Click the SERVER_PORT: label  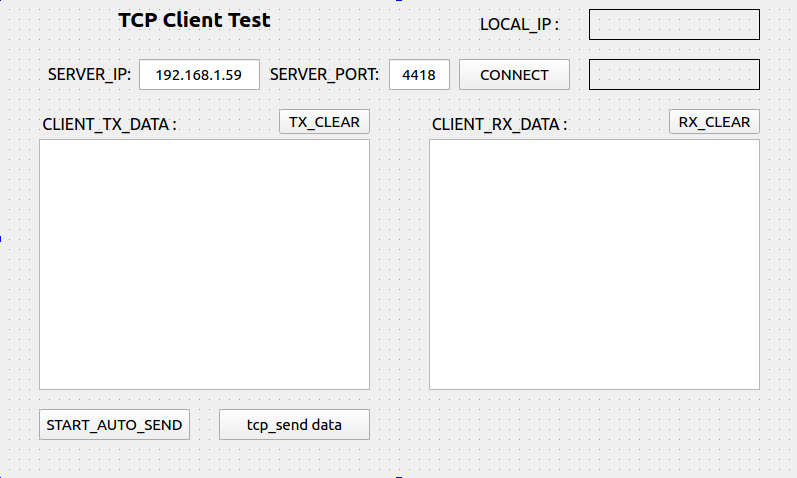(324, 75)
